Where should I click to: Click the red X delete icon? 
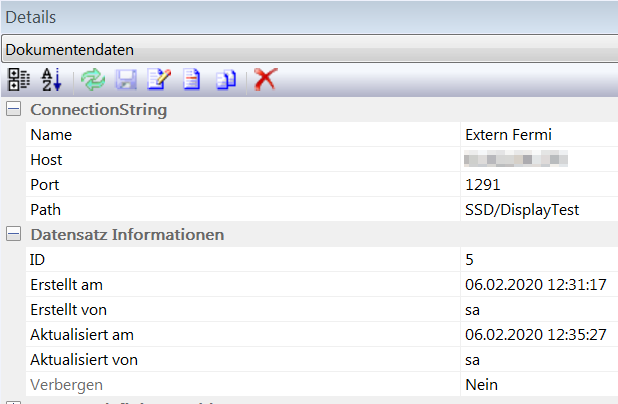tap(265, 80)
